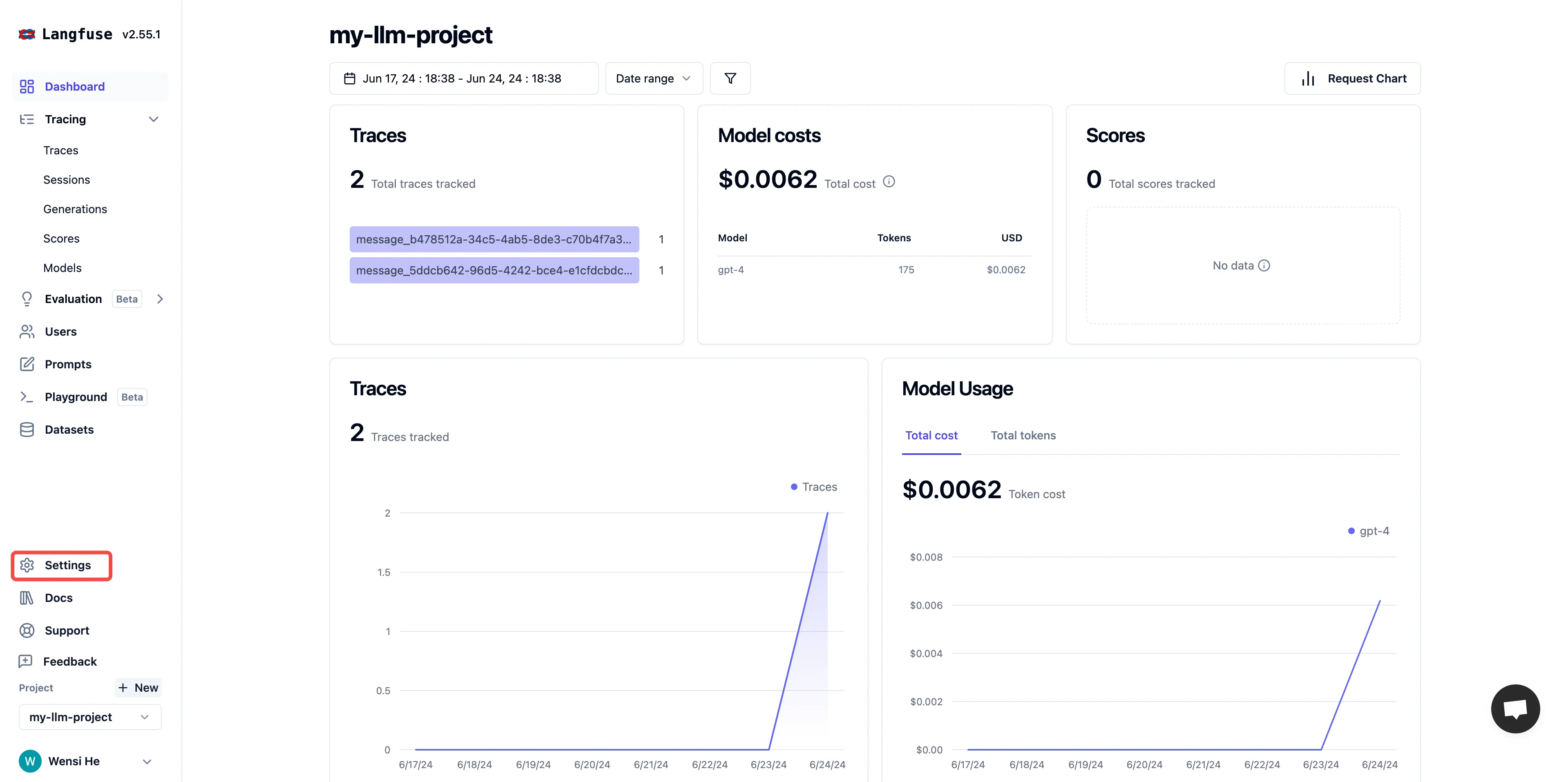1568x782 pixels.
Task: Switch to the Total tokens tab
Action: point(1023,435)
